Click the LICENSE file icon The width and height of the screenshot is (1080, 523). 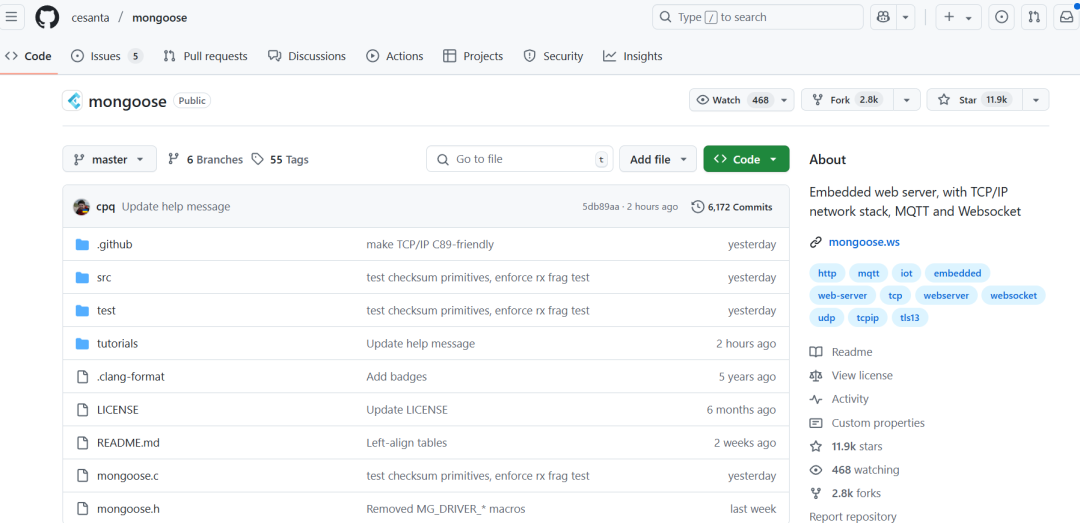click(83, 410)
